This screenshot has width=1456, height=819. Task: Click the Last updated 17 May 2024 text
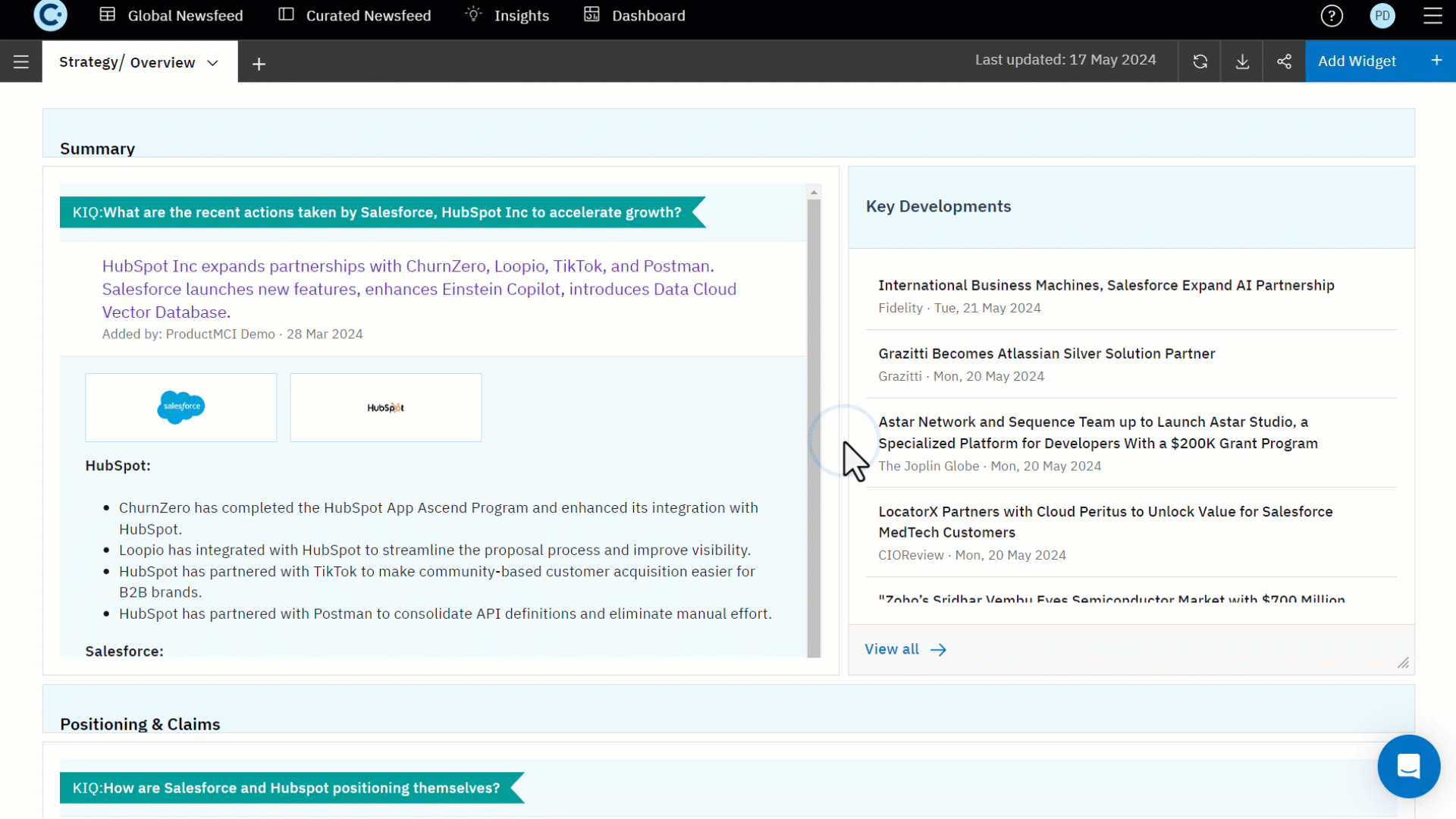(1065, 60)
